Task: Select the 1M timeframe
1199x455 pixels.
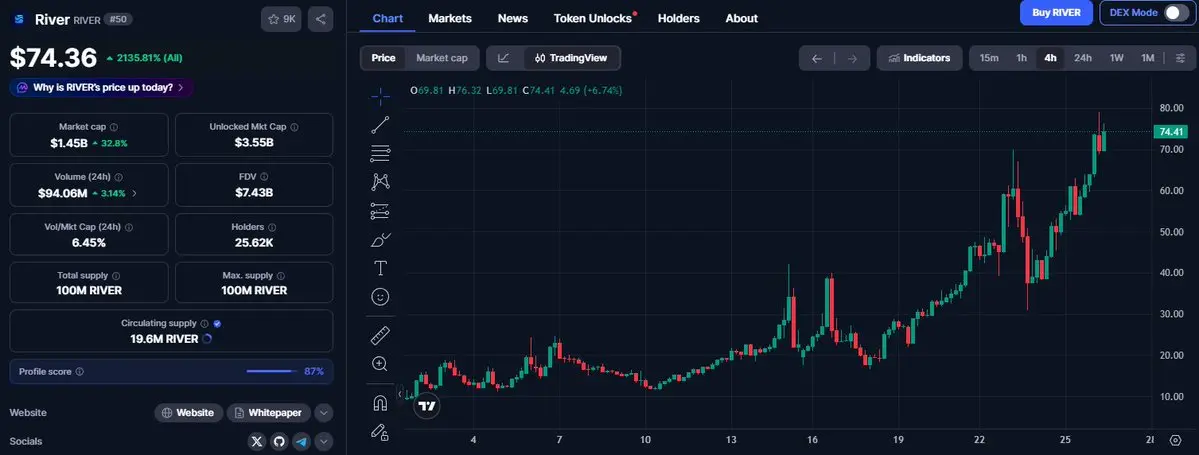Action: click(1147, 58)
